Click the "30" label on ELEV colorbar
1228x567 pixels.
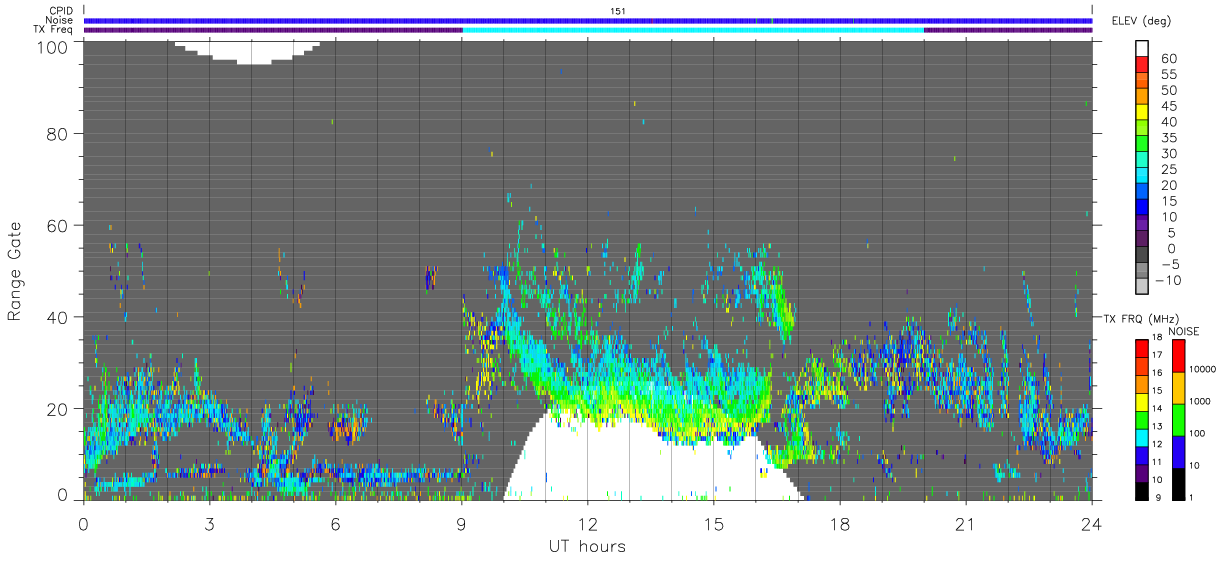[1168, 153]
